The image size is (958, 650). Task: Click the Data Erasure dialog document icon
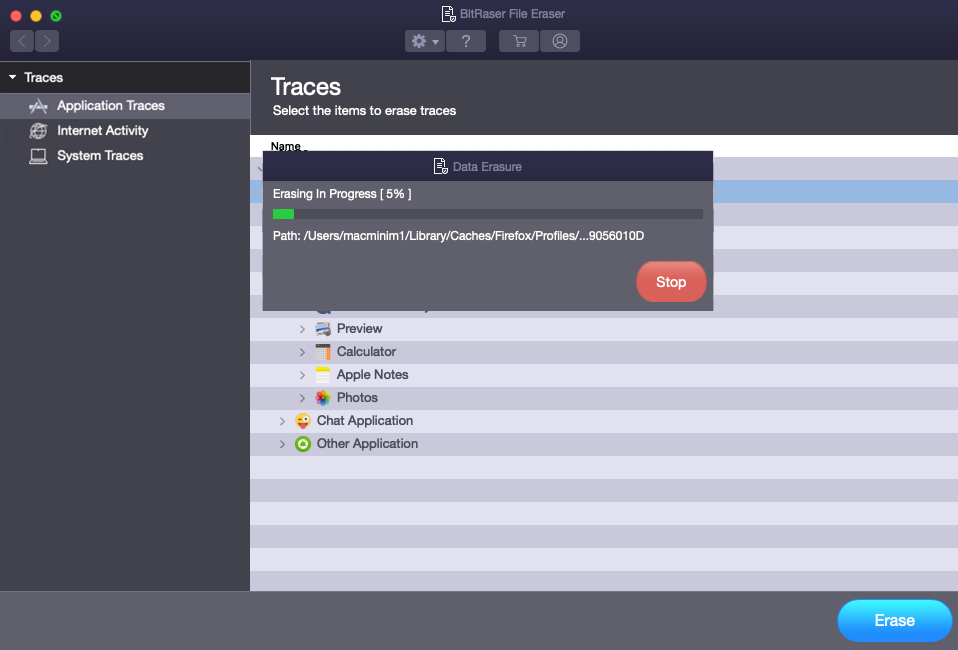440,166
